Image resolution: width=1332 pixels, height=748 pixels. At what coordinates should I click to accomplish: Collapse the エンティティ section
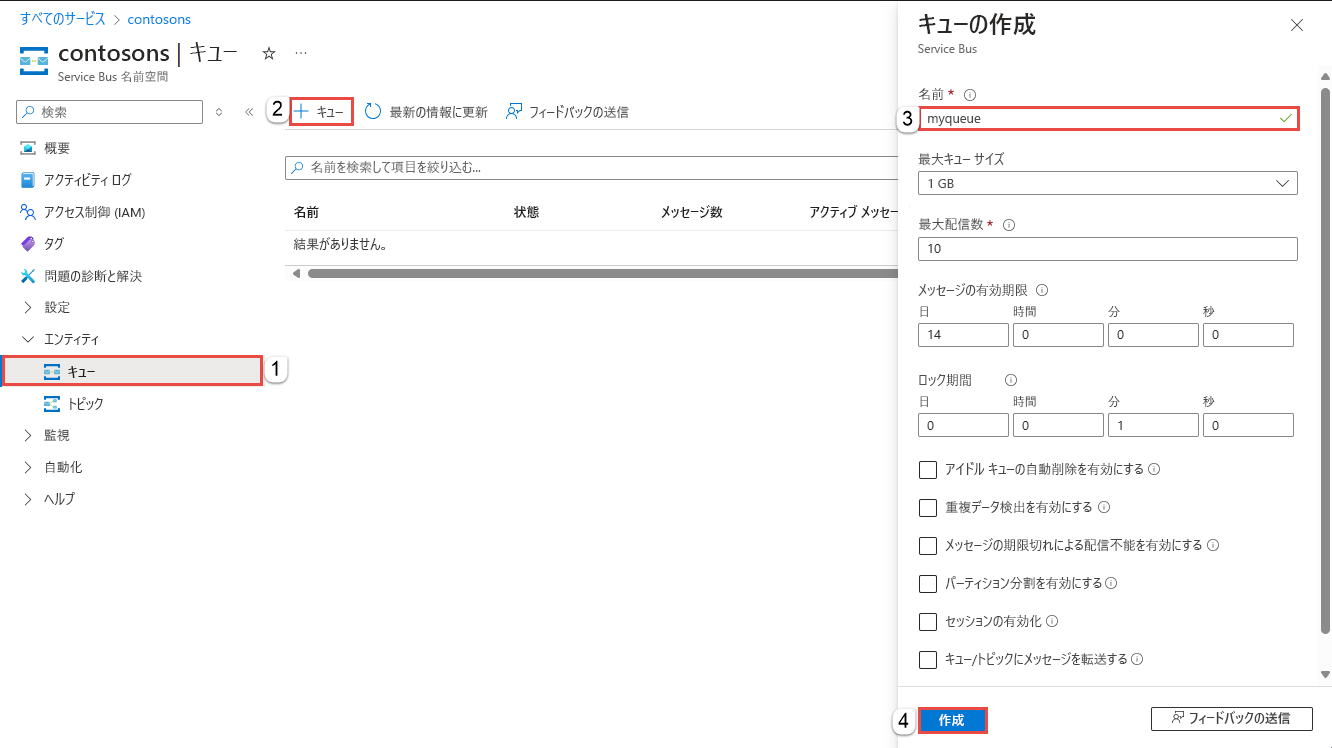coord(28,340)
